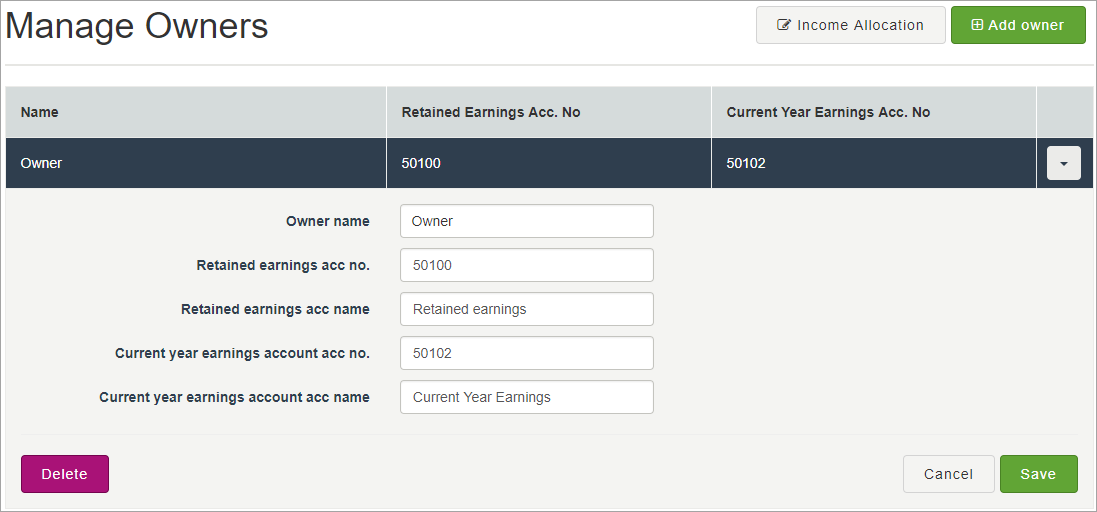Click the 'Owner name' form label

tap(327, 221)
